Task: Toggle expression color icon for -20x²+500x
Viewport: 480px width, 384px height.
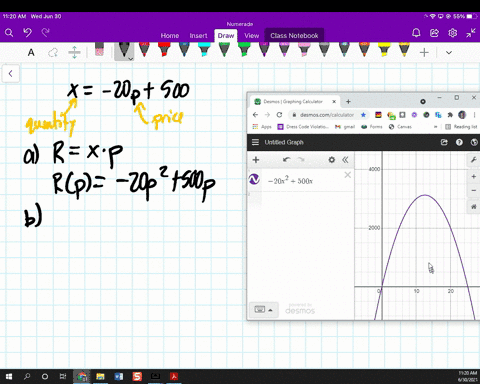Action: click(x=254, y=180)
